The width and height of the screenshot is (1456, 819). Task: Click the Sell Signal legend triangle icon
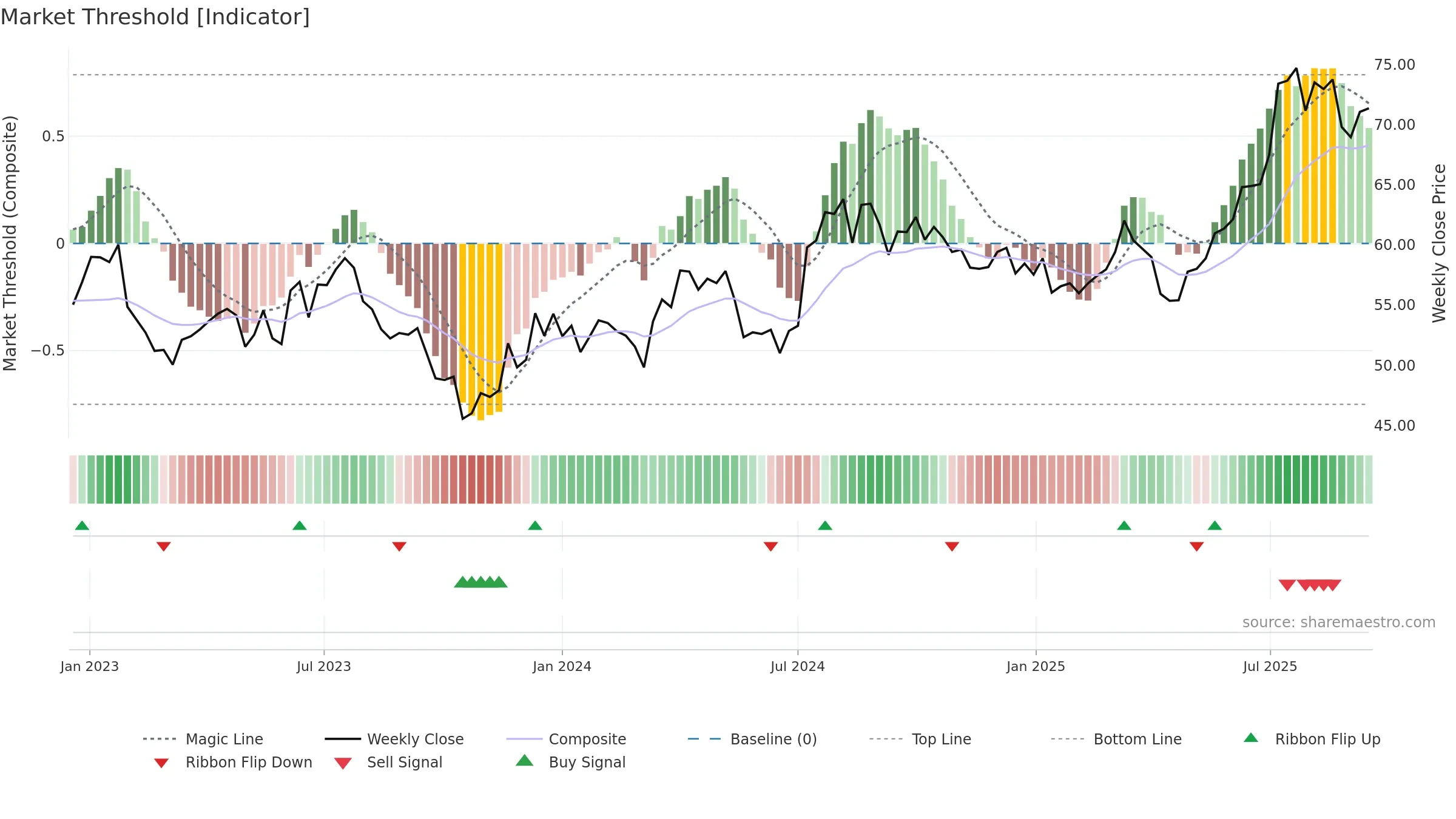tap(343, 763)
